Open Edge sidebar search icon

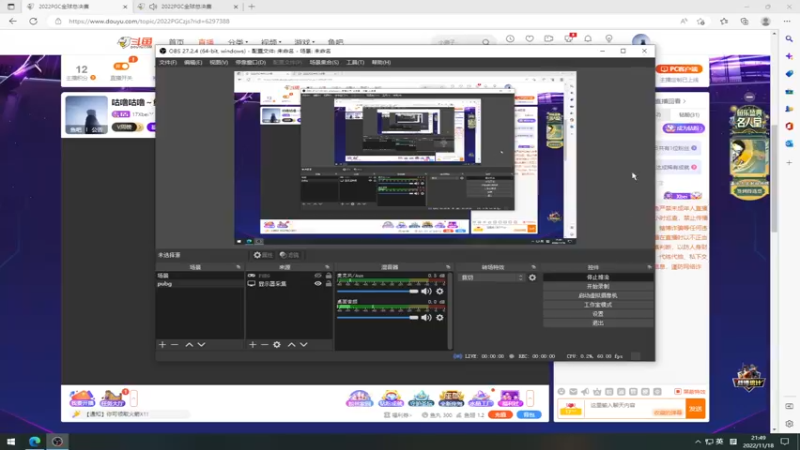[x=789, y=39]
